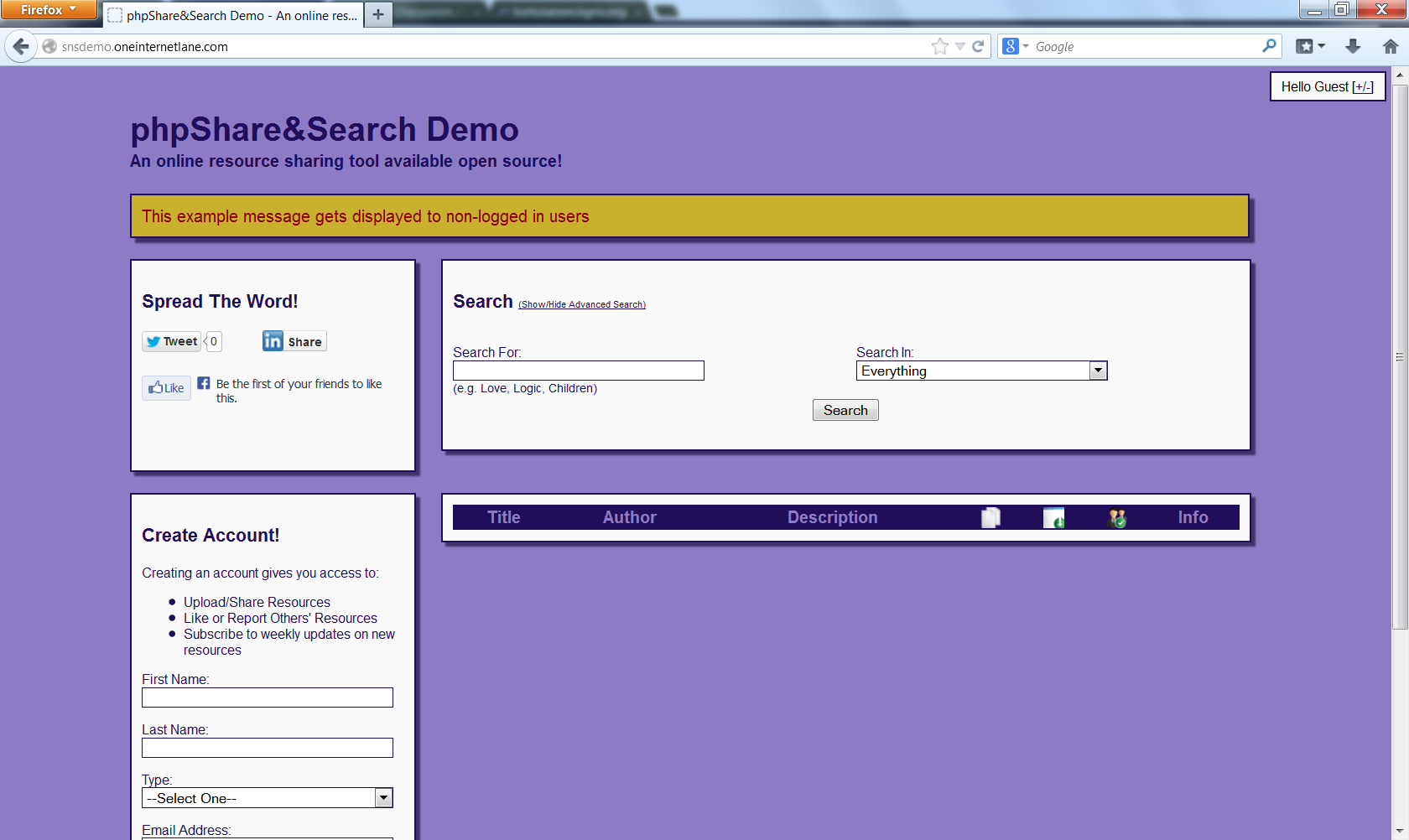Open the bookmarks menu dropdown in toolbar
The width and height of the screenshot is (1409, 840).
point(1310,47)
